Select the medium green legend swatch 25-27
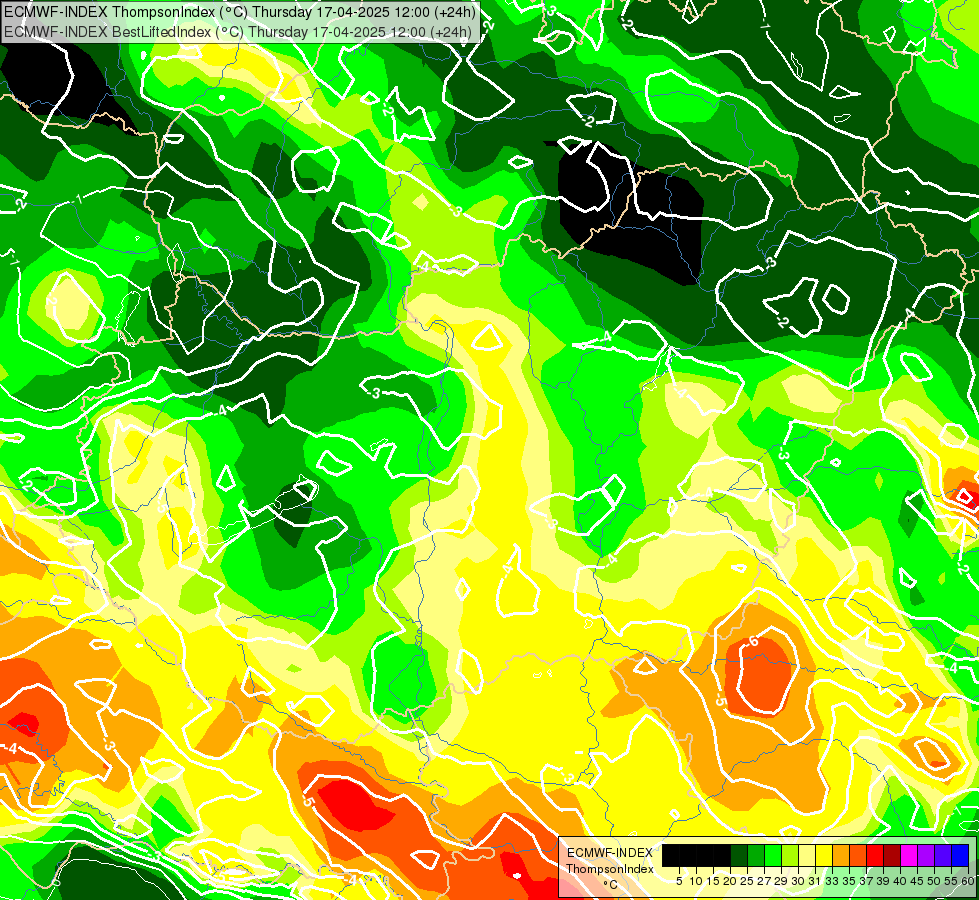This screenshot has width=979, height=900. coord(756,855)
